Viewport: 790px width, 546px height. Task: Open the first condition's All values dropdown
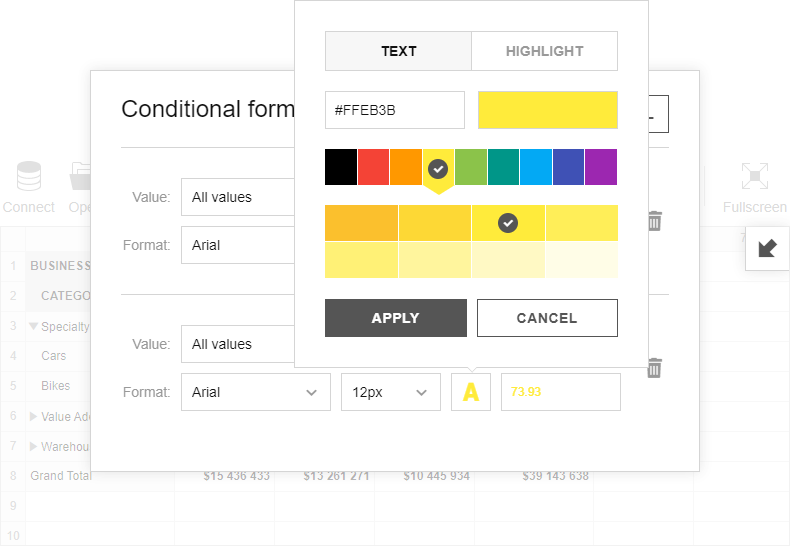(240, 197)
